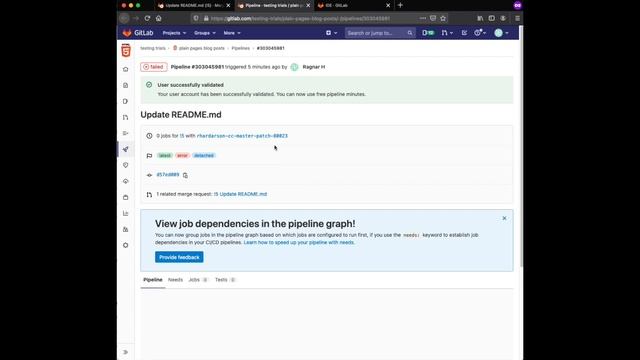This screenshot has width=640, height=360.
Task: Click the Provide feedback button
Action: pyautogui.click(x=179, y=257)
